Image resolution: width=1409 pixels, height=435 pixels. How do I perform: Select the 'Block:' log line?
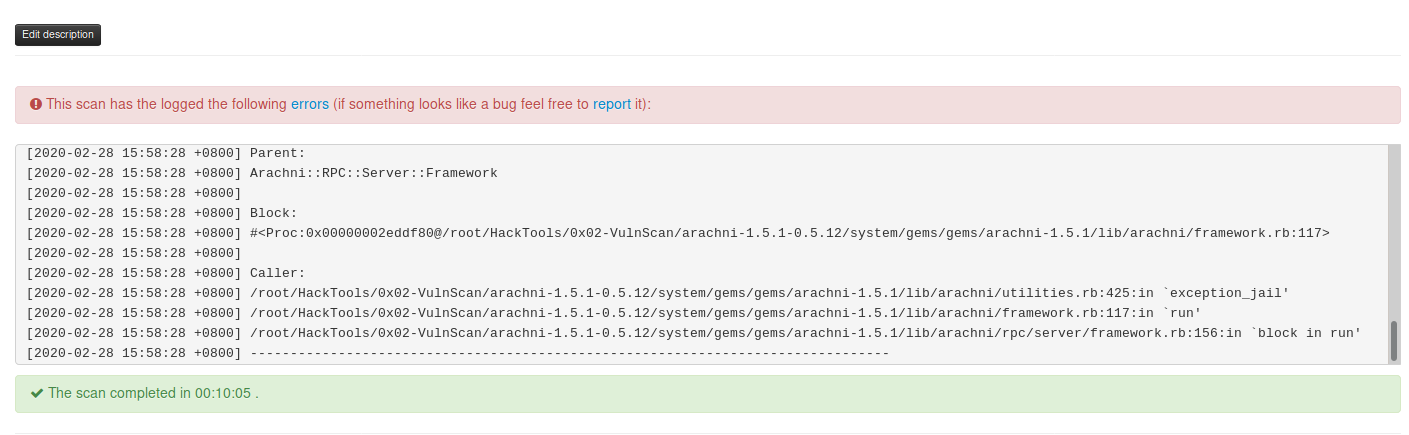tap(273, 213)
